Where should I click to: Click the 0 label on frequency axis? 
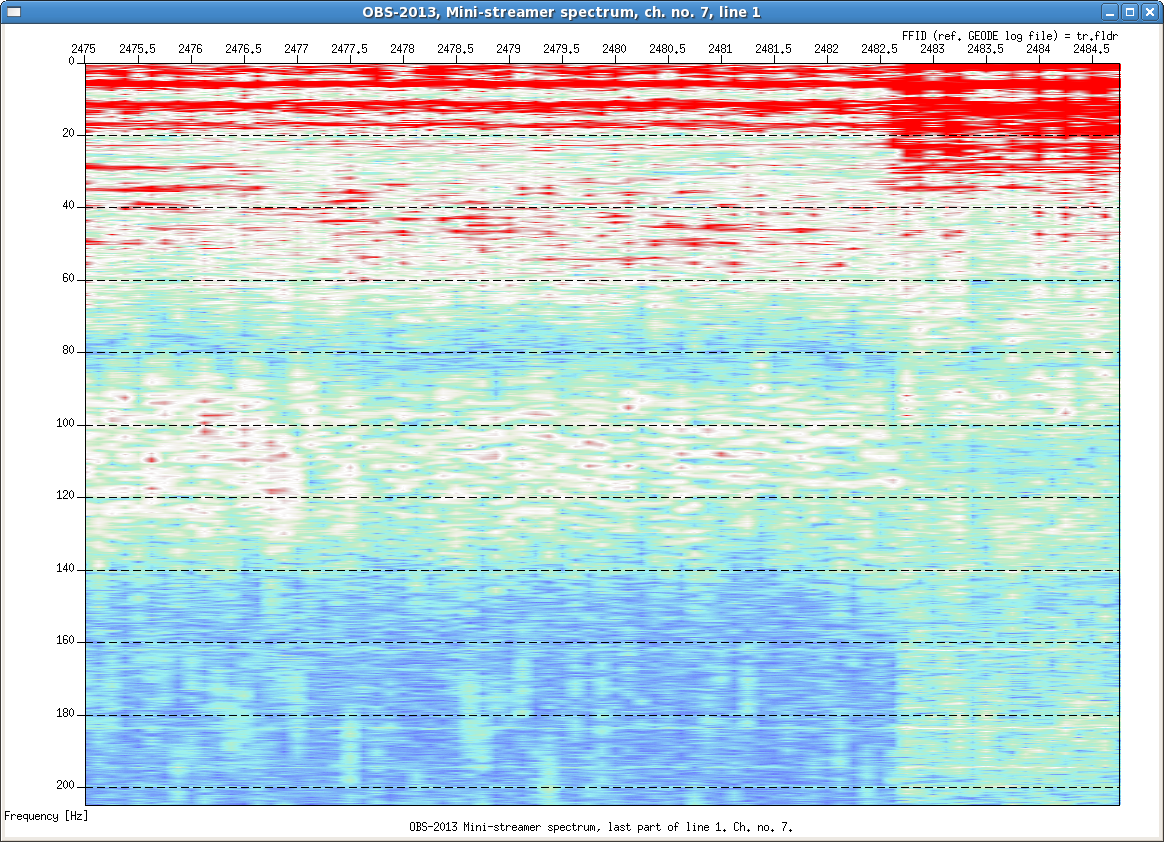(71, 61)
